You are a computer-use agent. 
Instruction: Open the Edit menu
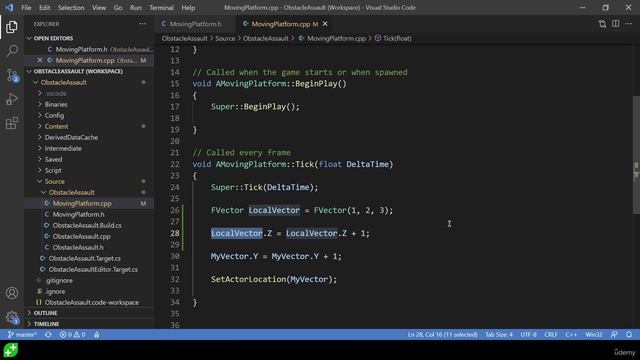[x=44, y=8]
